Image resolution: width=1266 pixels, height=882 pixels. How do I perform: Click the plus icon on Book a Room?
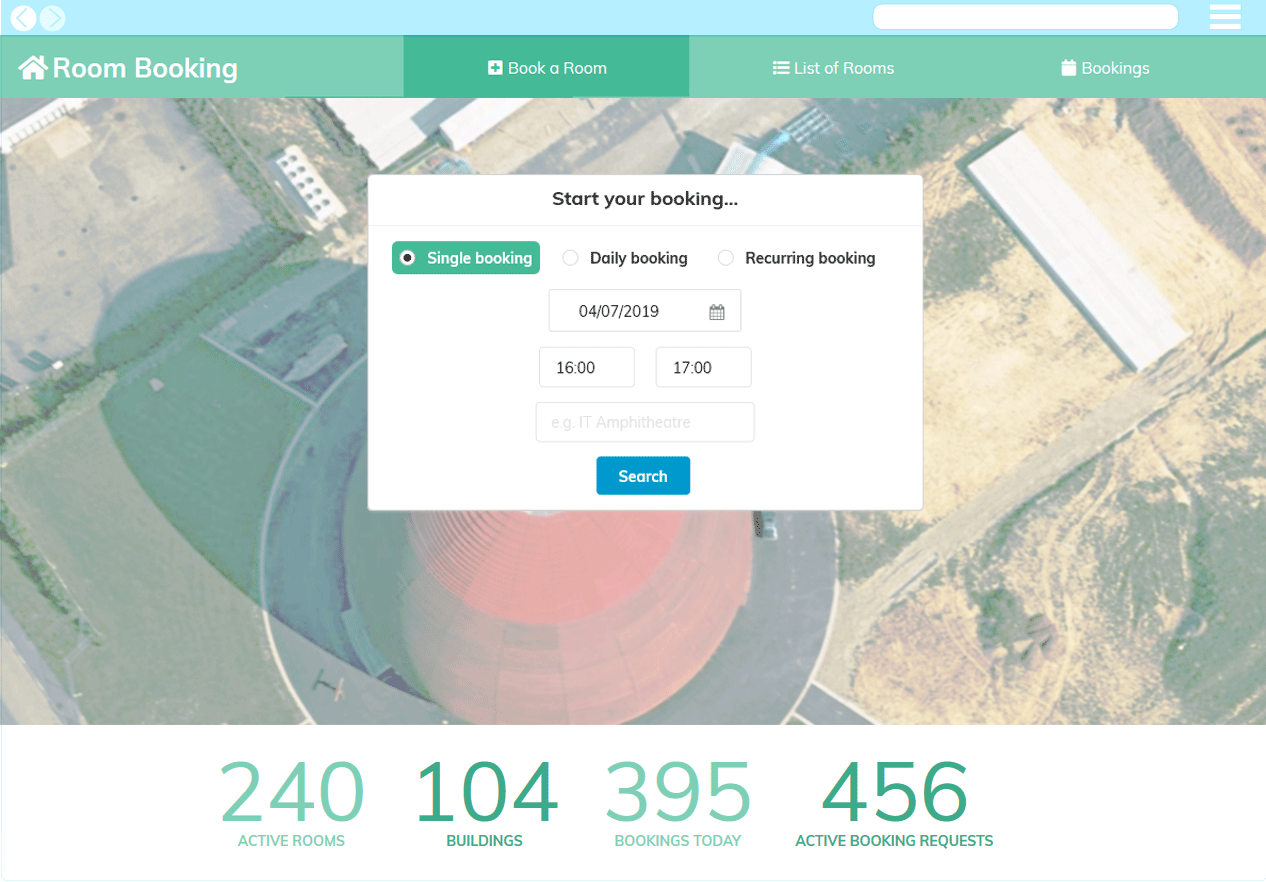pyautogui.click(x=495, y=68)
